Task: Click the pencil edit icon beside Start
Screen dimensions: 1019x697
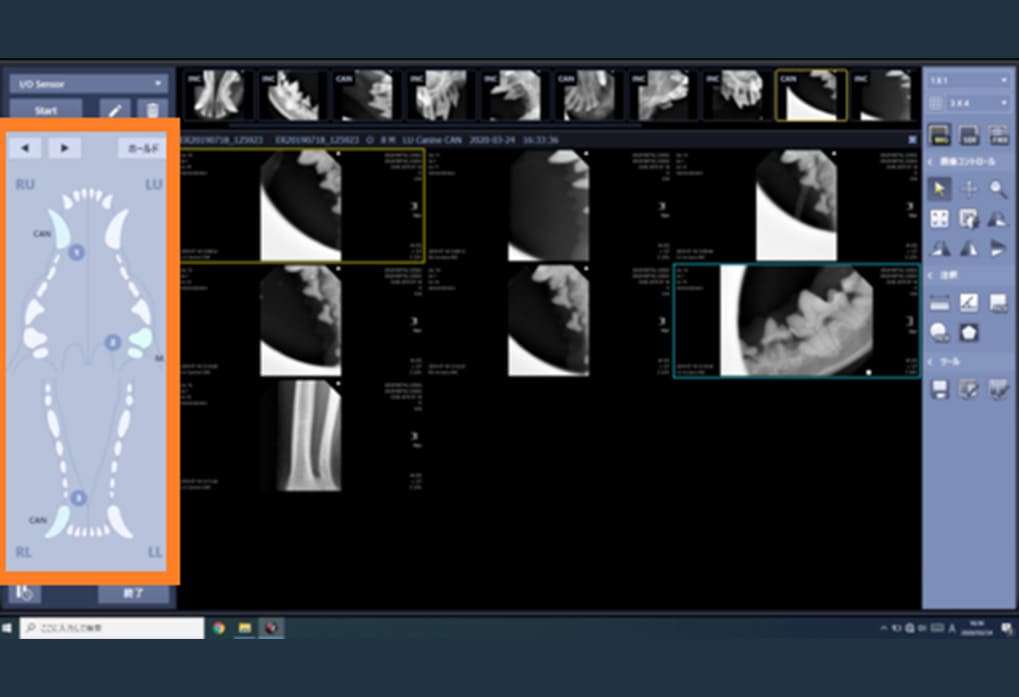Action: click(114, 111)
